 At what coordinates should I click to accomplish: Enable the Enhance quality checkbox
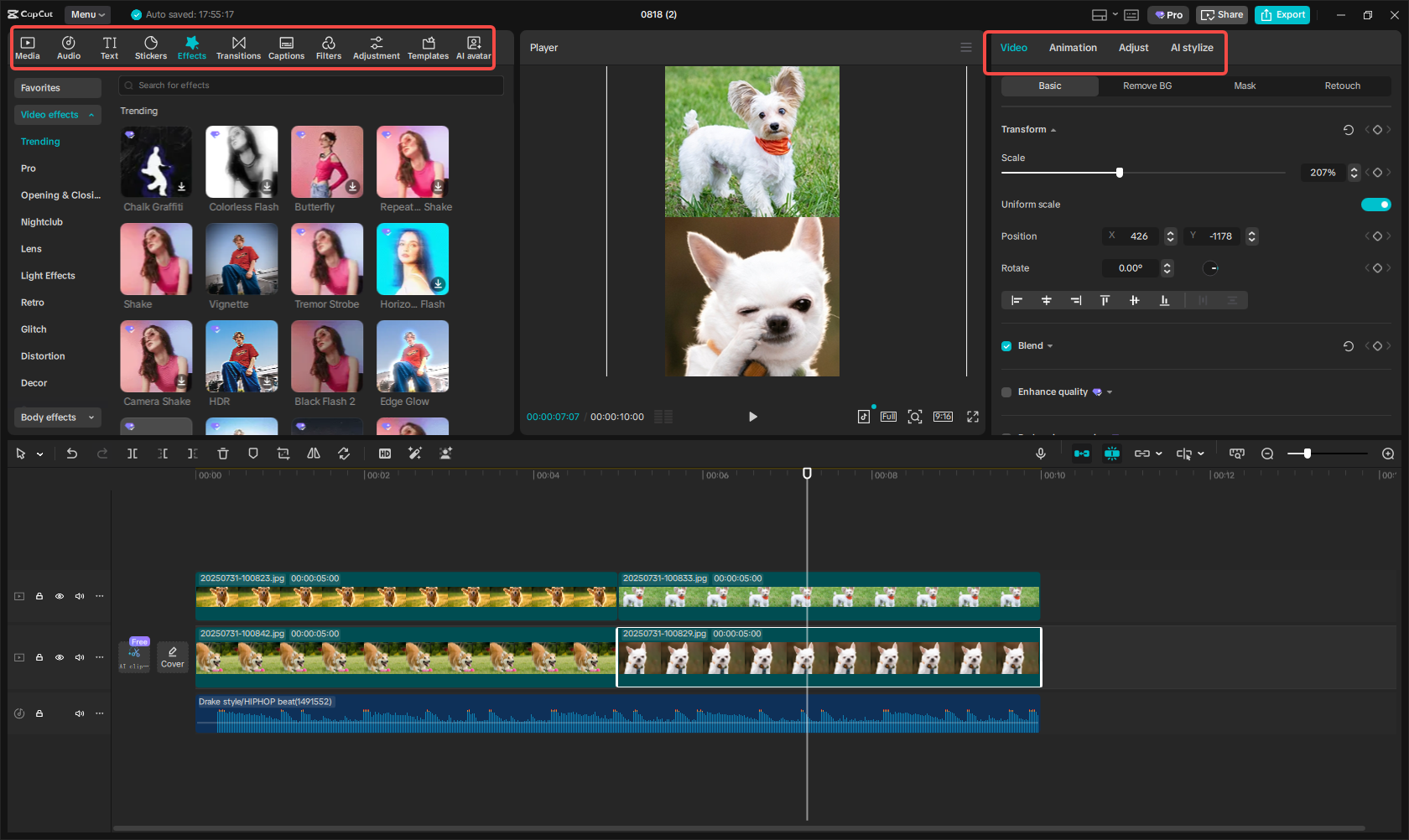(x=1006, y=391)
